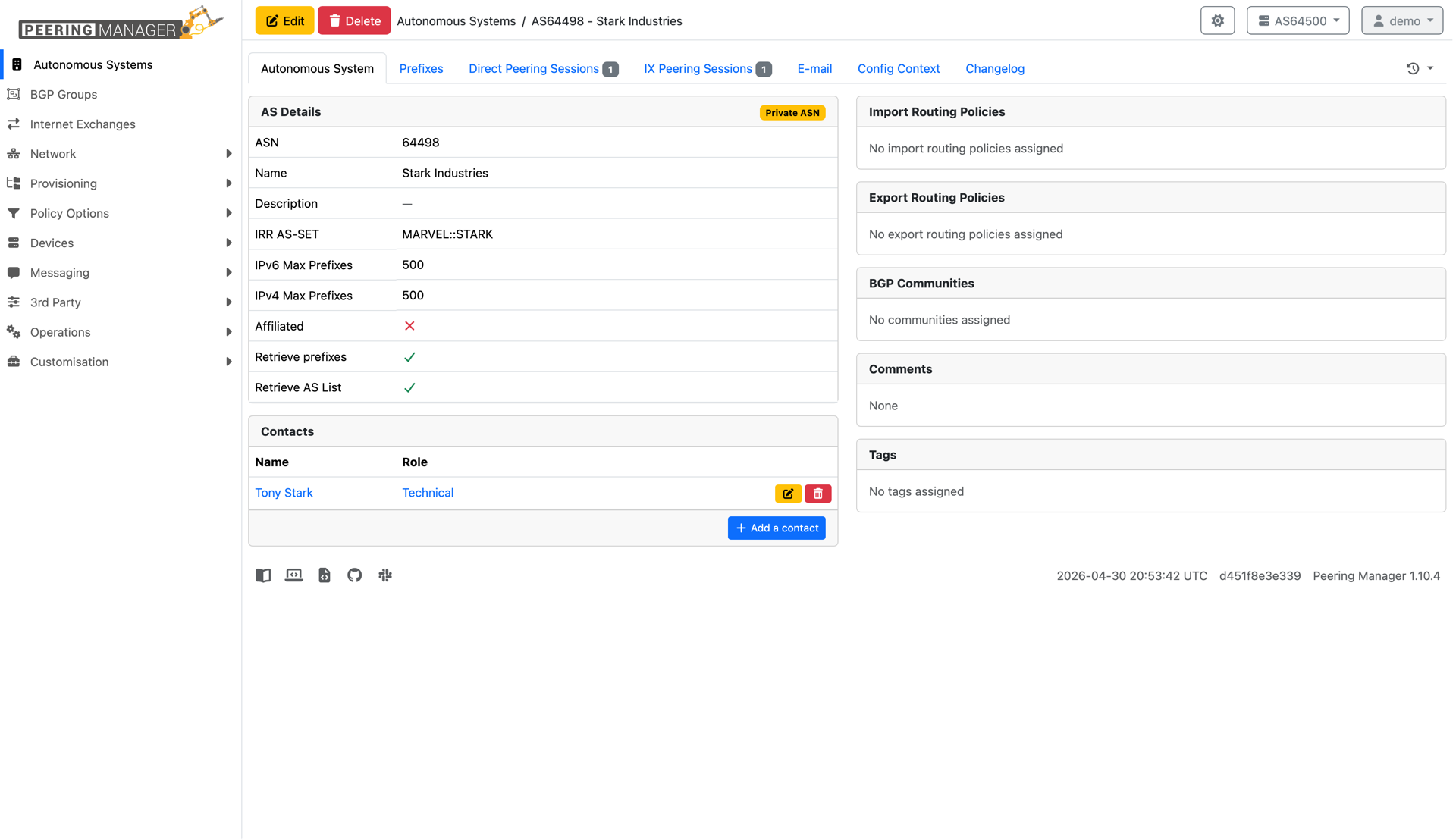This screenshot has height=840, width=1456.
Task: Click the MARVEL::STARK AS-SET value
Action: (x=447, y=234)
